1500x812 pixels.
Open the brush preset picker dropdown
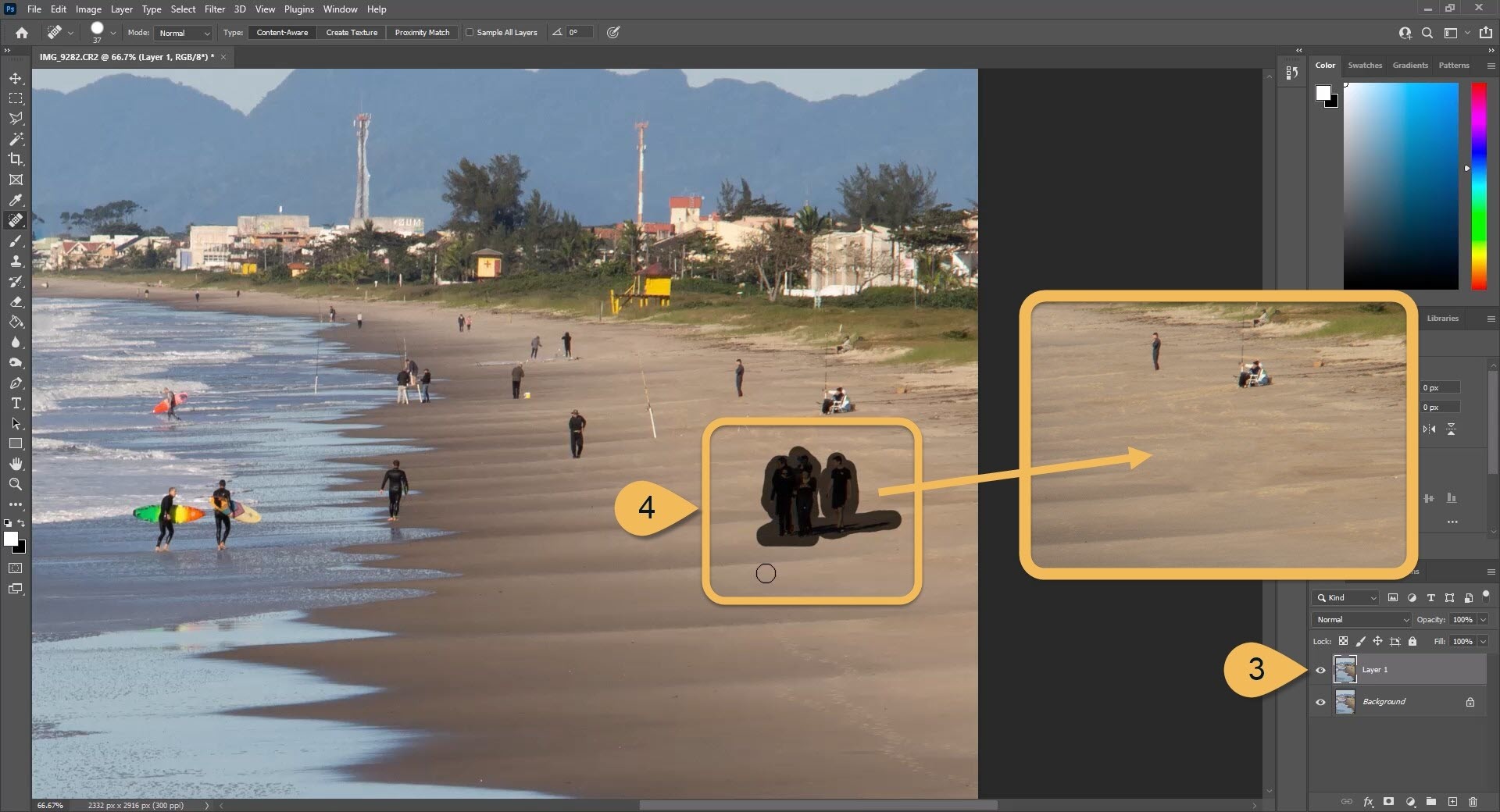[113, 33]
